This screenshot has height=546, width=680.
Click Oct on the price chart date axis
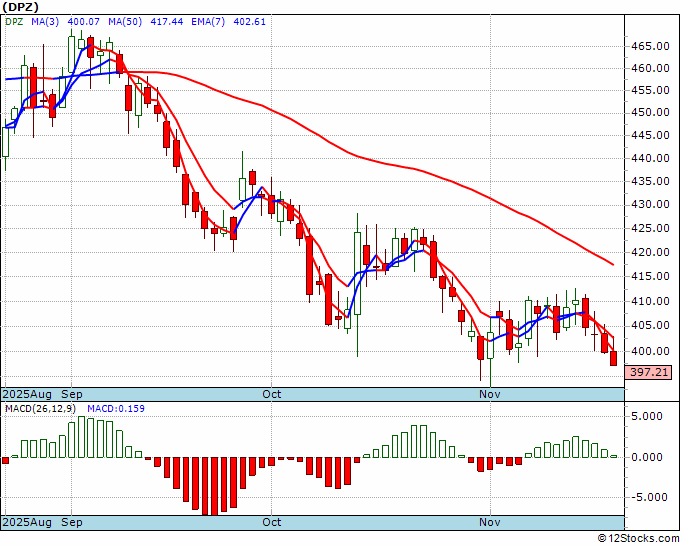point(271,394)
